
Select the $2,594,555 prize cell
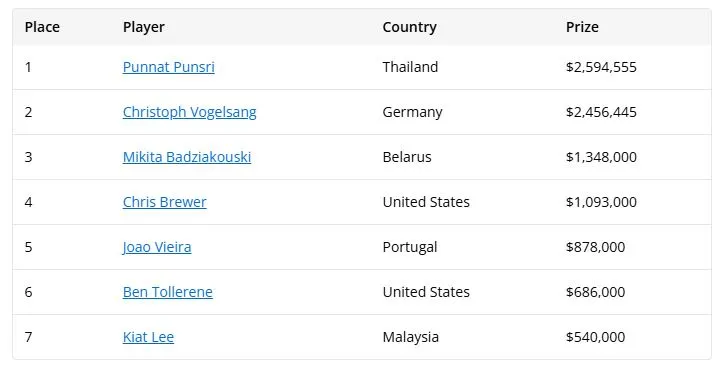point(601,67)
